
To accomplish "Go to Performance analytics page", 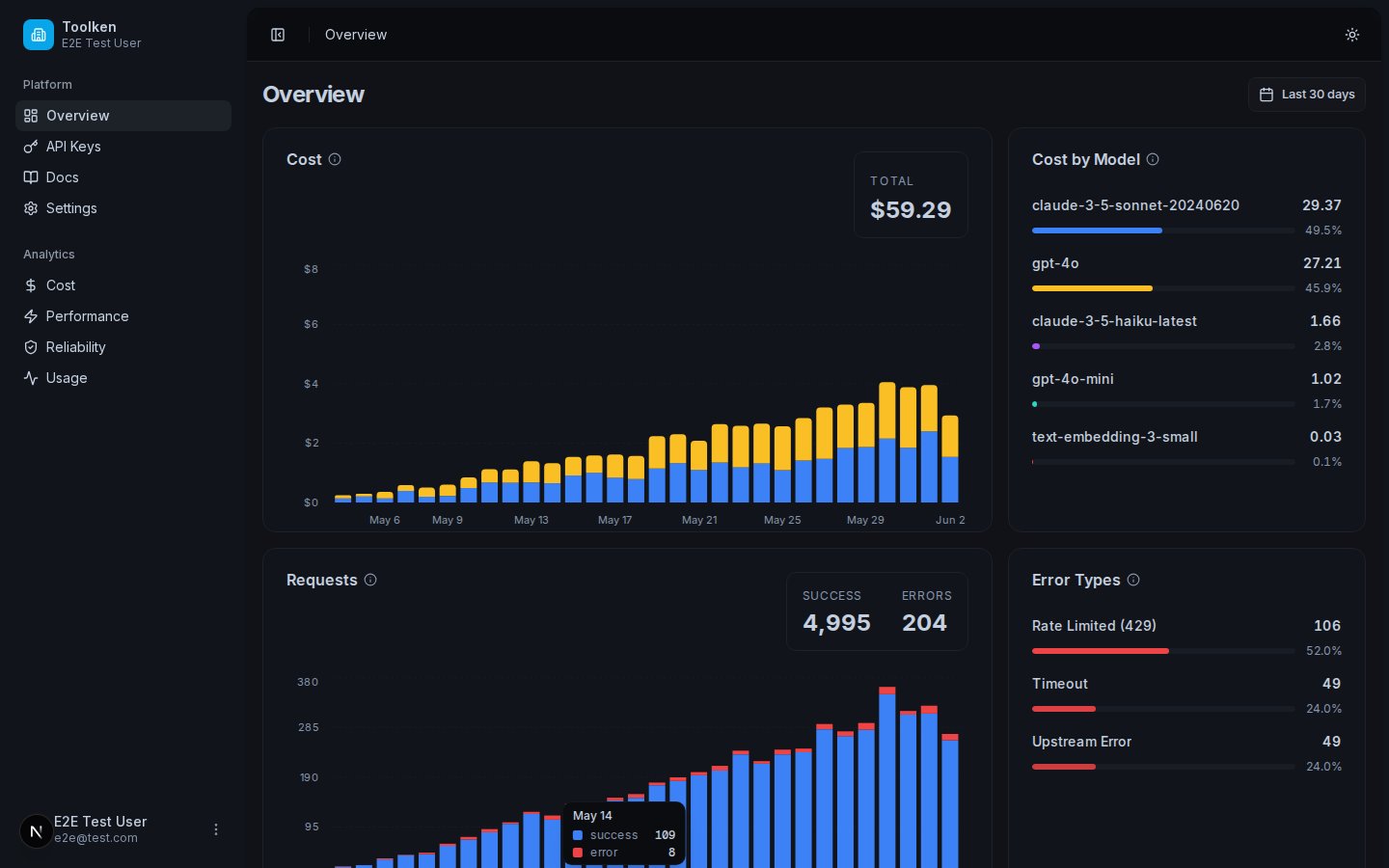I will (x=123, y=316).
